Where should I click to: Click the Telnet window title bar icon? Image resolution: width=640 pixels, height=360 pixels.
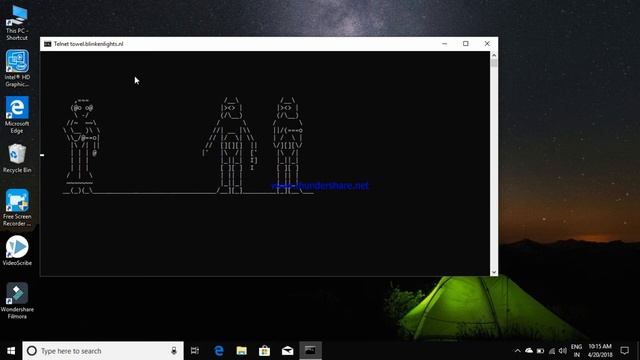pyautogui.click(x=47, y=44)
